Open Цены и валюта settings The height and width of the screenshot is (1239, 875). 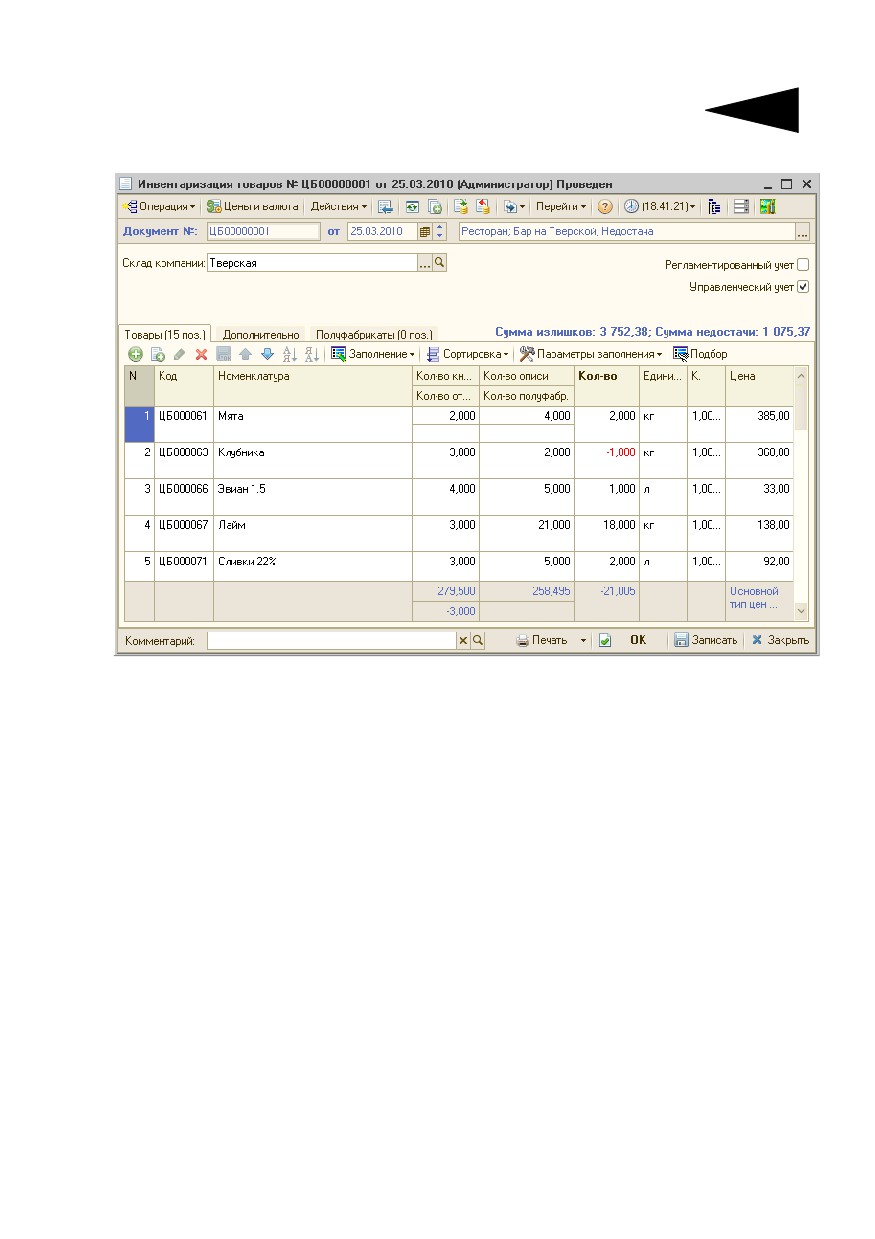point(252,207)
